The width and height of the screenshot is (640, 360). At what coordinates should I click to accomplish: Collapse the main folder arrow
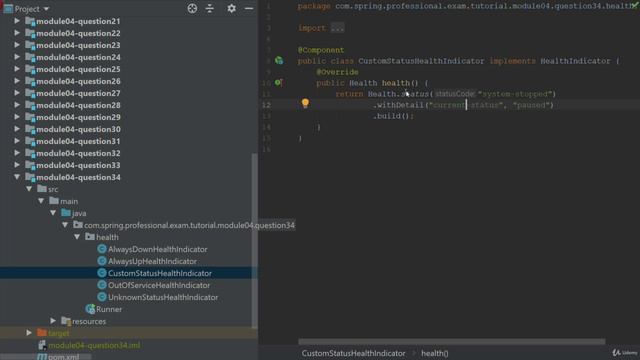[x=41, y=201]
